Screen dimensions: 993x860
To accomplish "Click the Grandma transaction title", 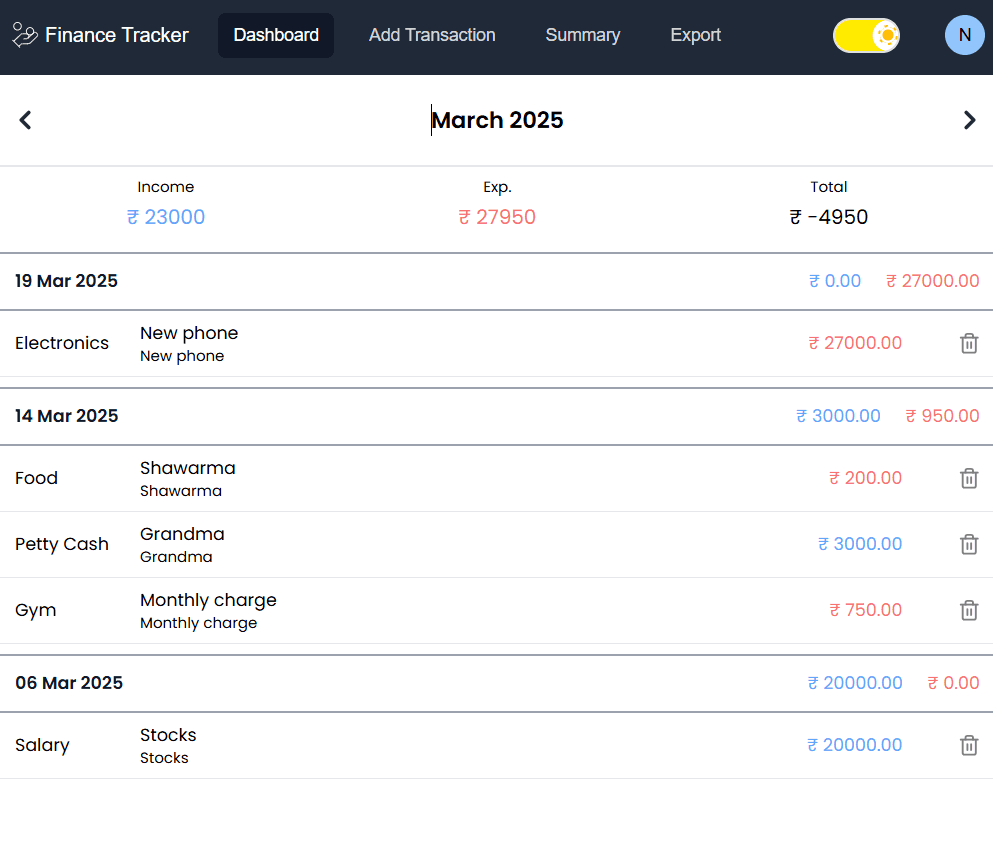I will pos(182,533).
